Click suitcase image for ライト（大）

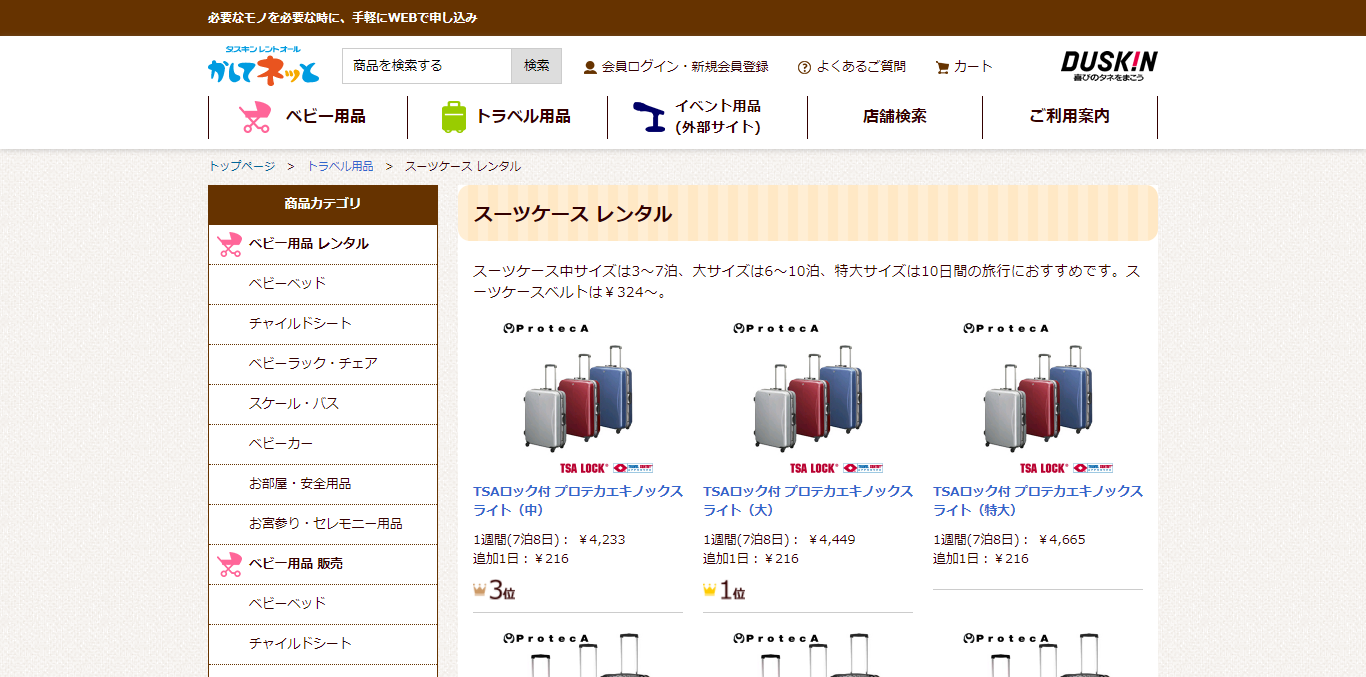point(808,398)
